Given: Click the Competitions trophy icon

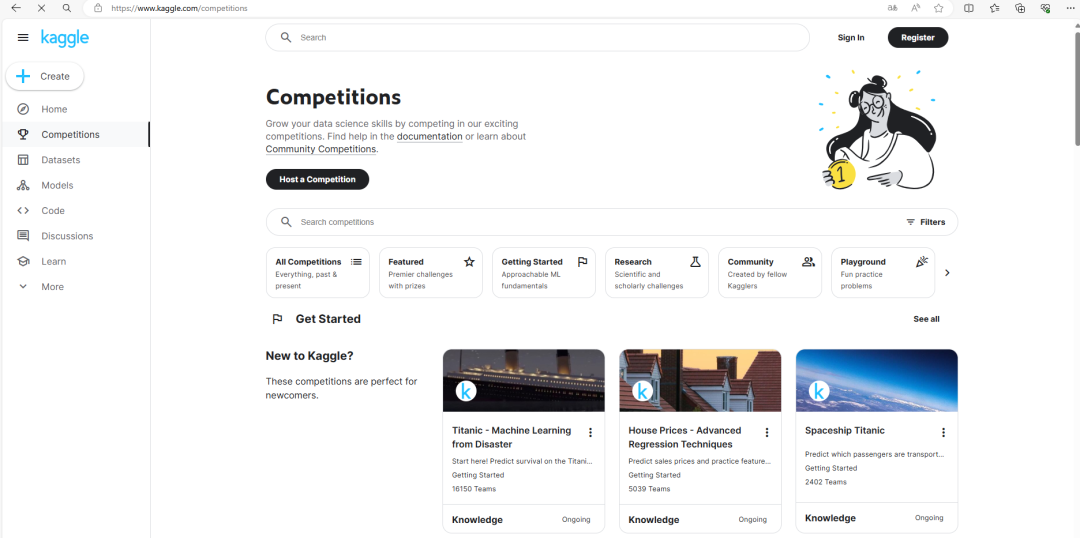Looking at the screenshot, I should (x=23, y=134).
